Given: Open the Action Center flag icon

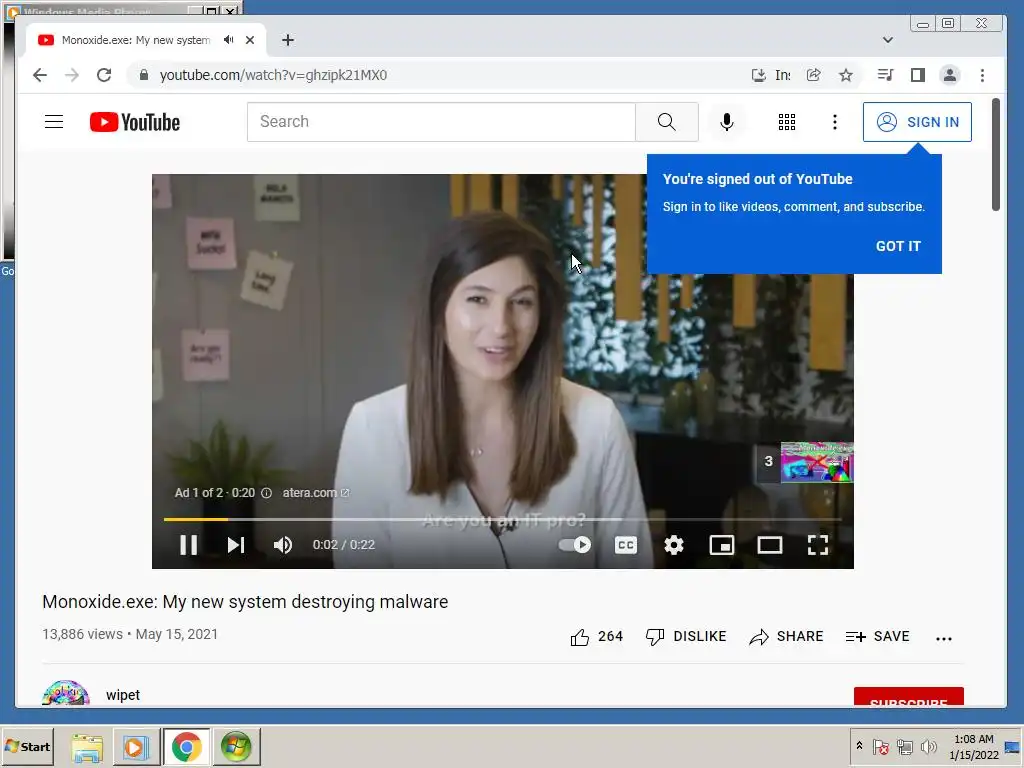Looking at the screenshot, I should tap(880, 746).
